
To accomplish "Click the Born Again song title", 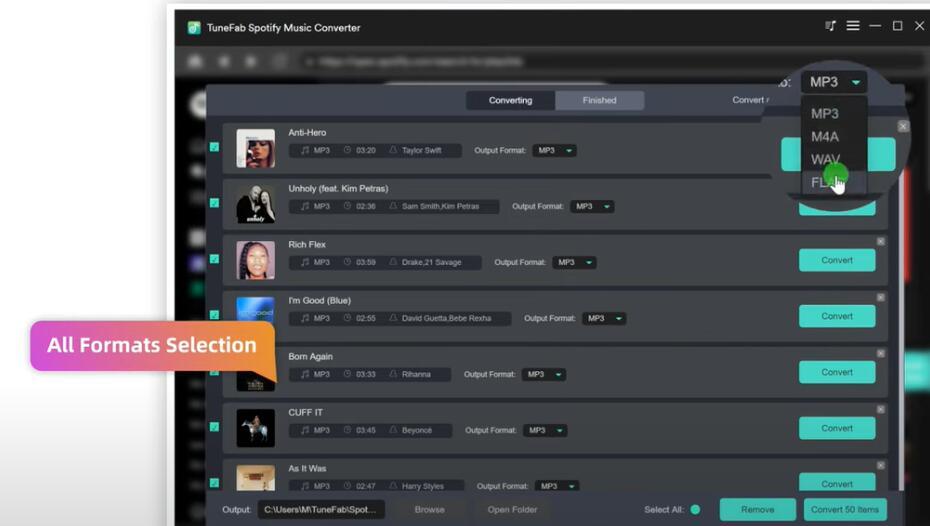I will (x=310, y=356).
